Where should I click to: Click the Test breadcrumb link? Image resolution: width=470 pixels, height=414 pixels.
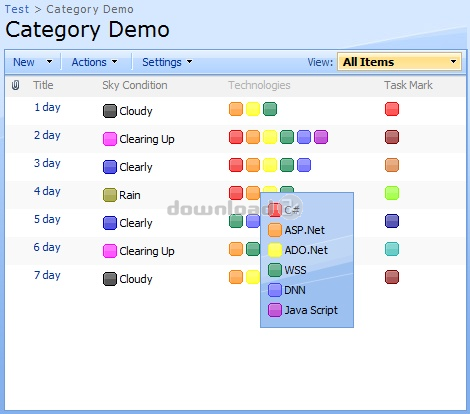click(x=17, y=9)
